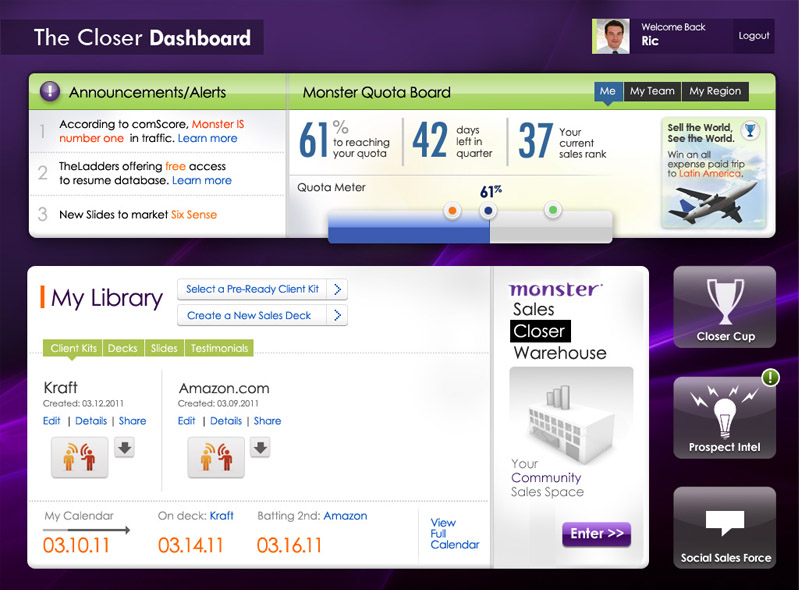Download the Kraft client kit

[124, 447]
